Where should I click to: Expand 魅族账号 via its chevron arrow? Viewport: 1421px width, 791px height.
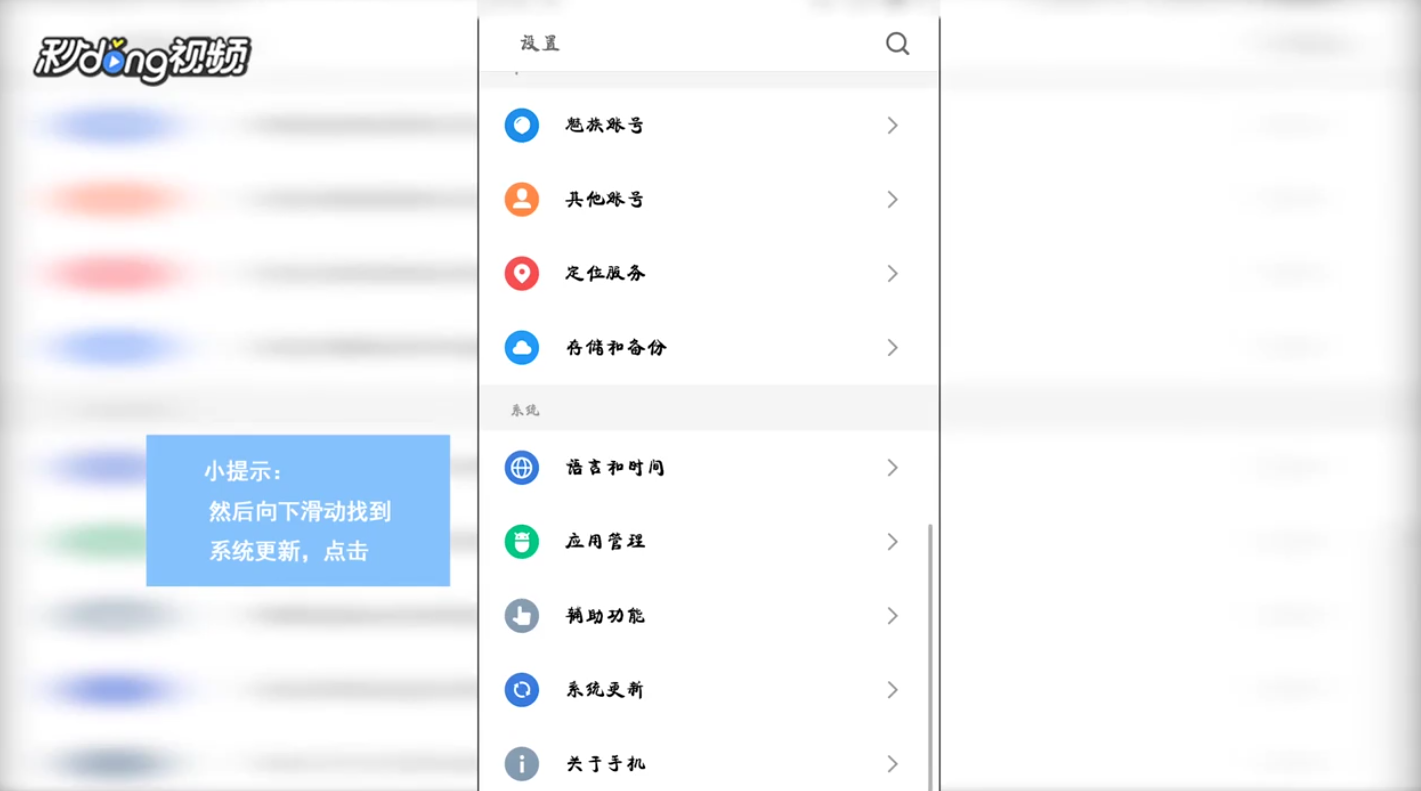pyautogui.click(x=893, y=125)
